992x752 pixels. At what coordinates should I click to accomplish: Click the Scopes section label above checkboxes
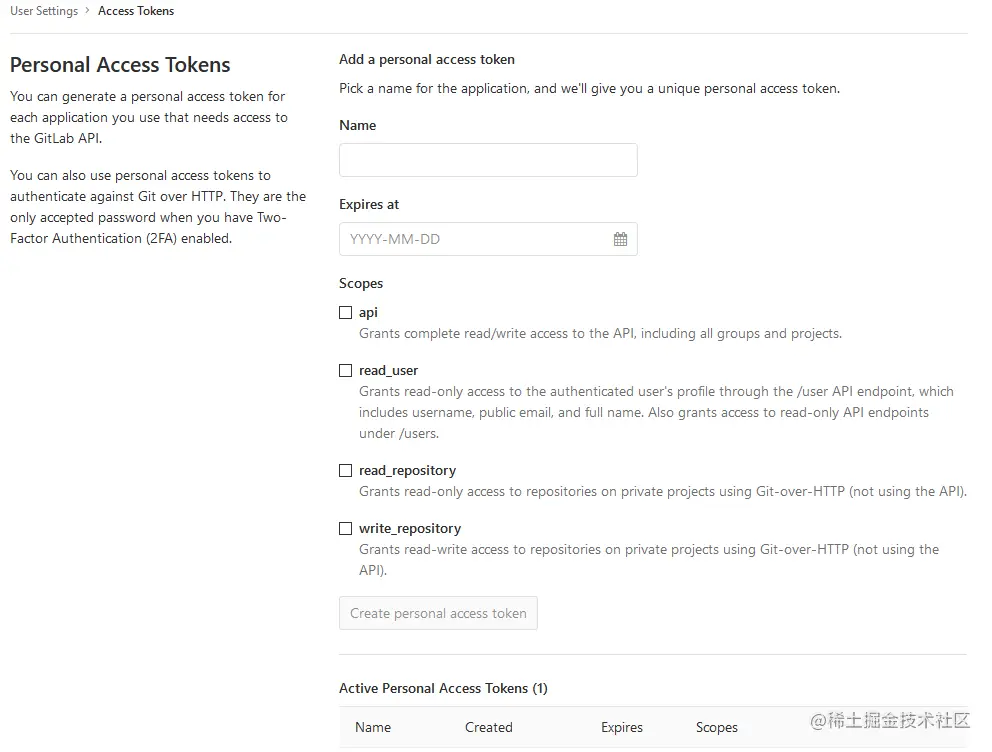(x=361, y=283)
